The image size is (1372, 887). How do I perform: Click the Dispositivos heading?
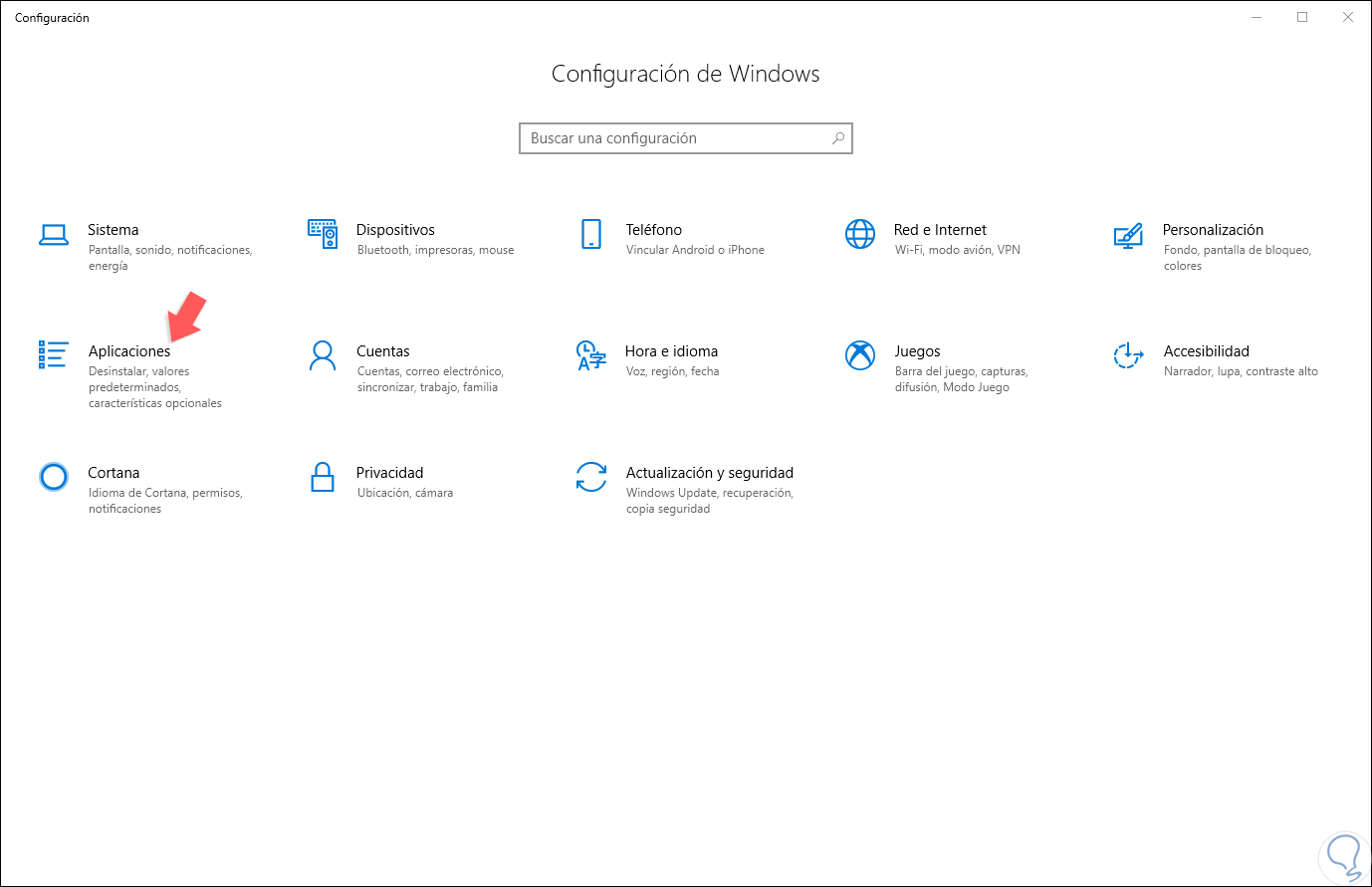tap(396, 230)
